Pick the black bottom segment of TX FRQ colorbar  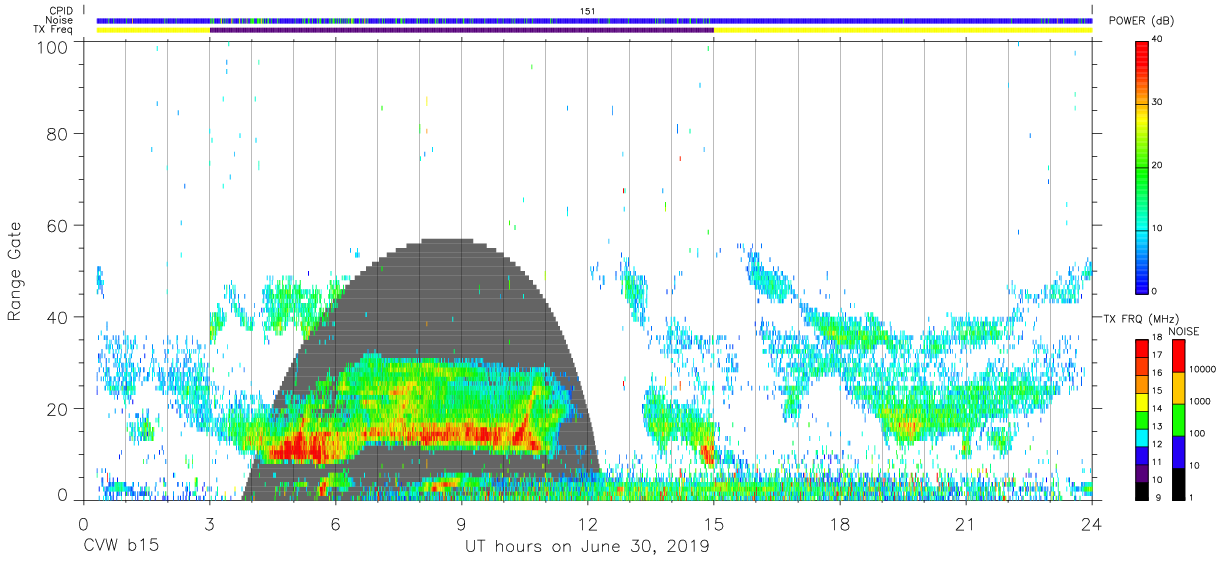pyautogui.click(x=1141, y=489)
